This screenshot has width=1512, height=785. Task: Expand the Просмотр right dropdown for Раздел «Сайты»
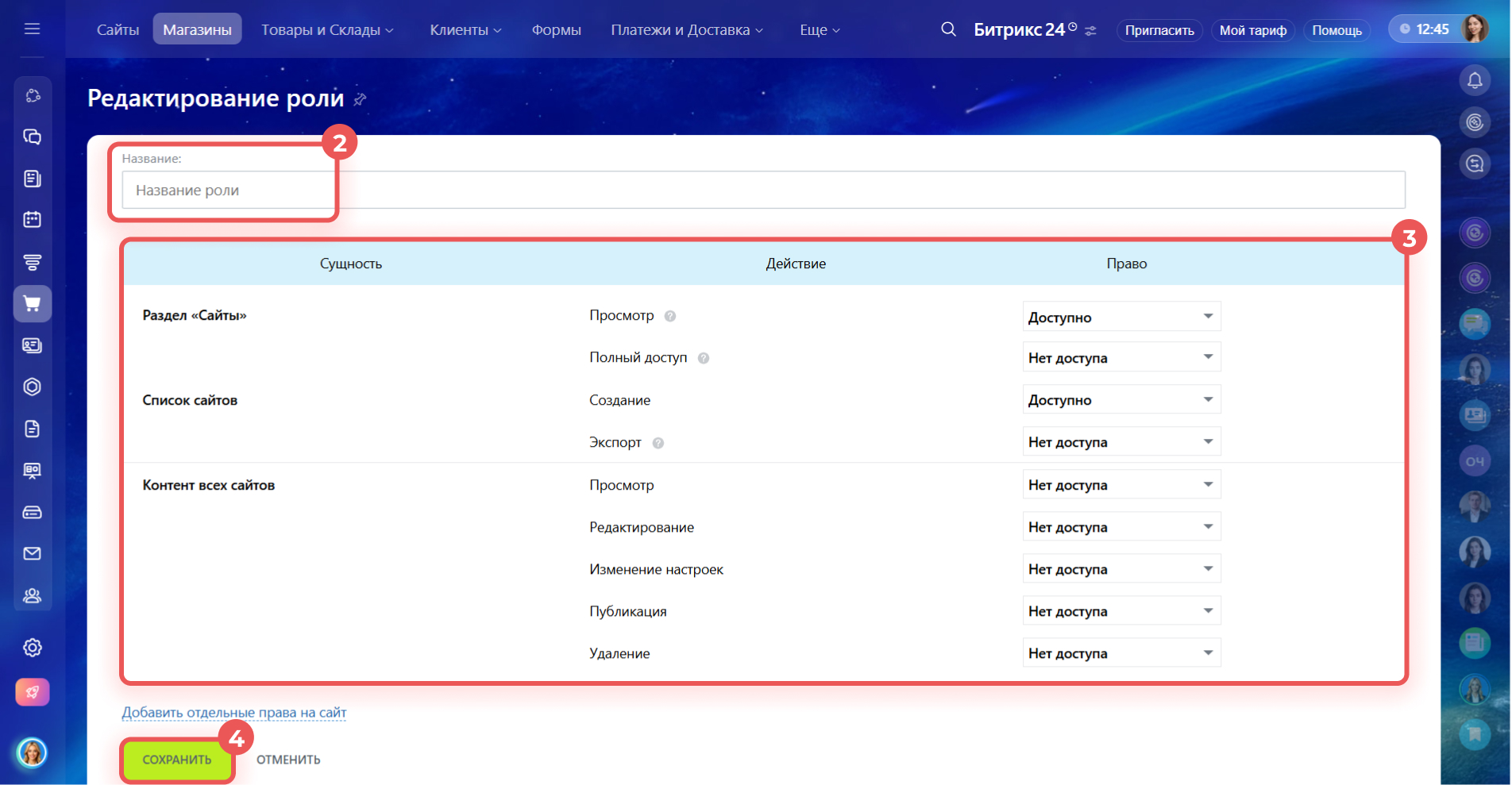(1120, 317)
